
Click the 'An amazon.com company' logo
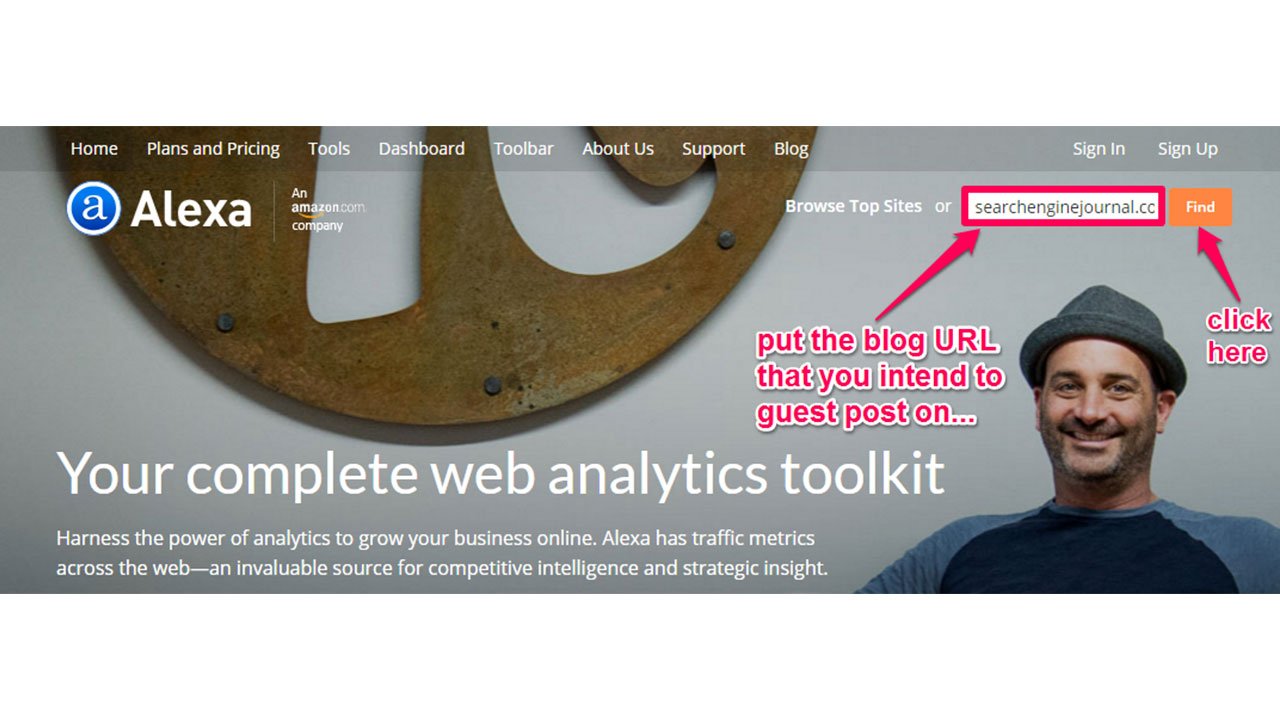pyautogui.click(x=328, y=209)
